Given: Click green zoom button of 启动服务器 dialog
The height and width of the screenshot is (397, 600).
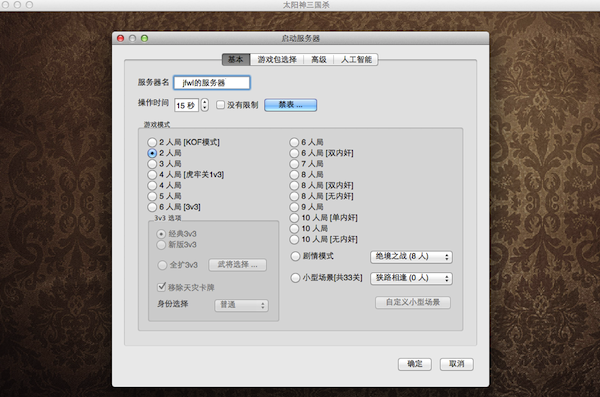Looking at the screenshot, I should click(144, 38).
